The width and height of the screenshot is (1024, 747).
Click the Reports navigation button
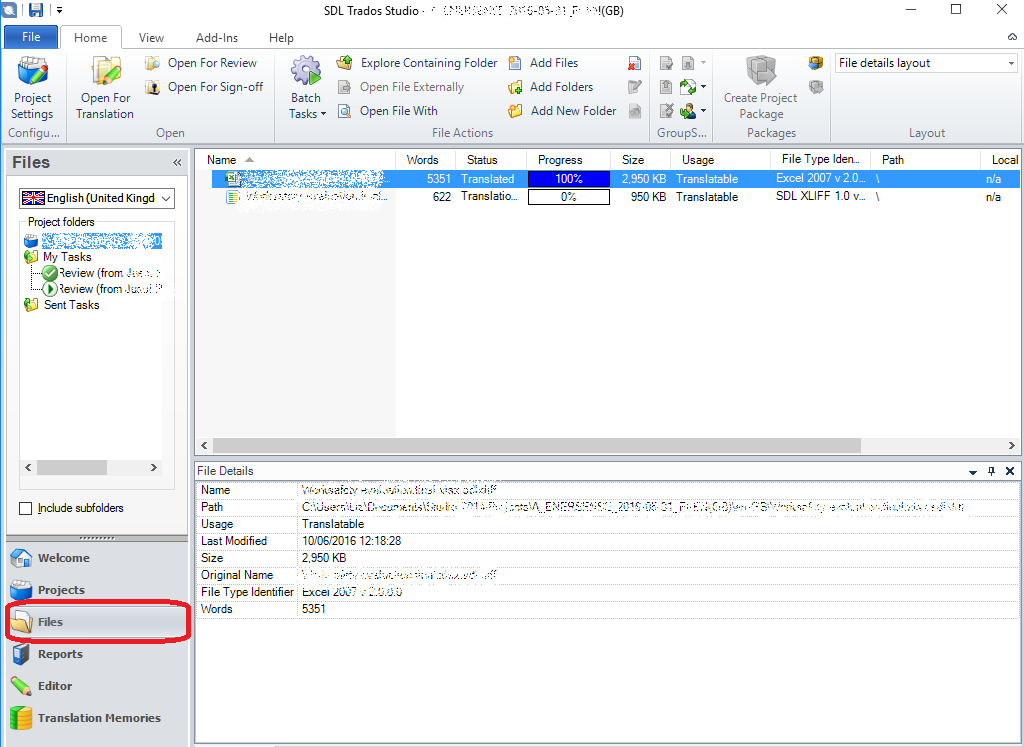tap(60, 654)
